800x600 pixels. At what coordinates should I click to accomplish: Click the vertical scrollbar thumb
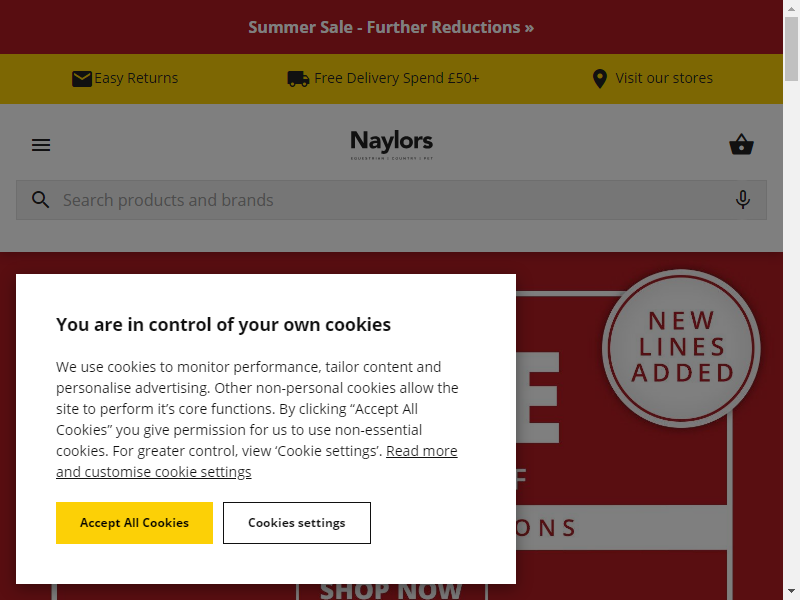pos(791,48)
